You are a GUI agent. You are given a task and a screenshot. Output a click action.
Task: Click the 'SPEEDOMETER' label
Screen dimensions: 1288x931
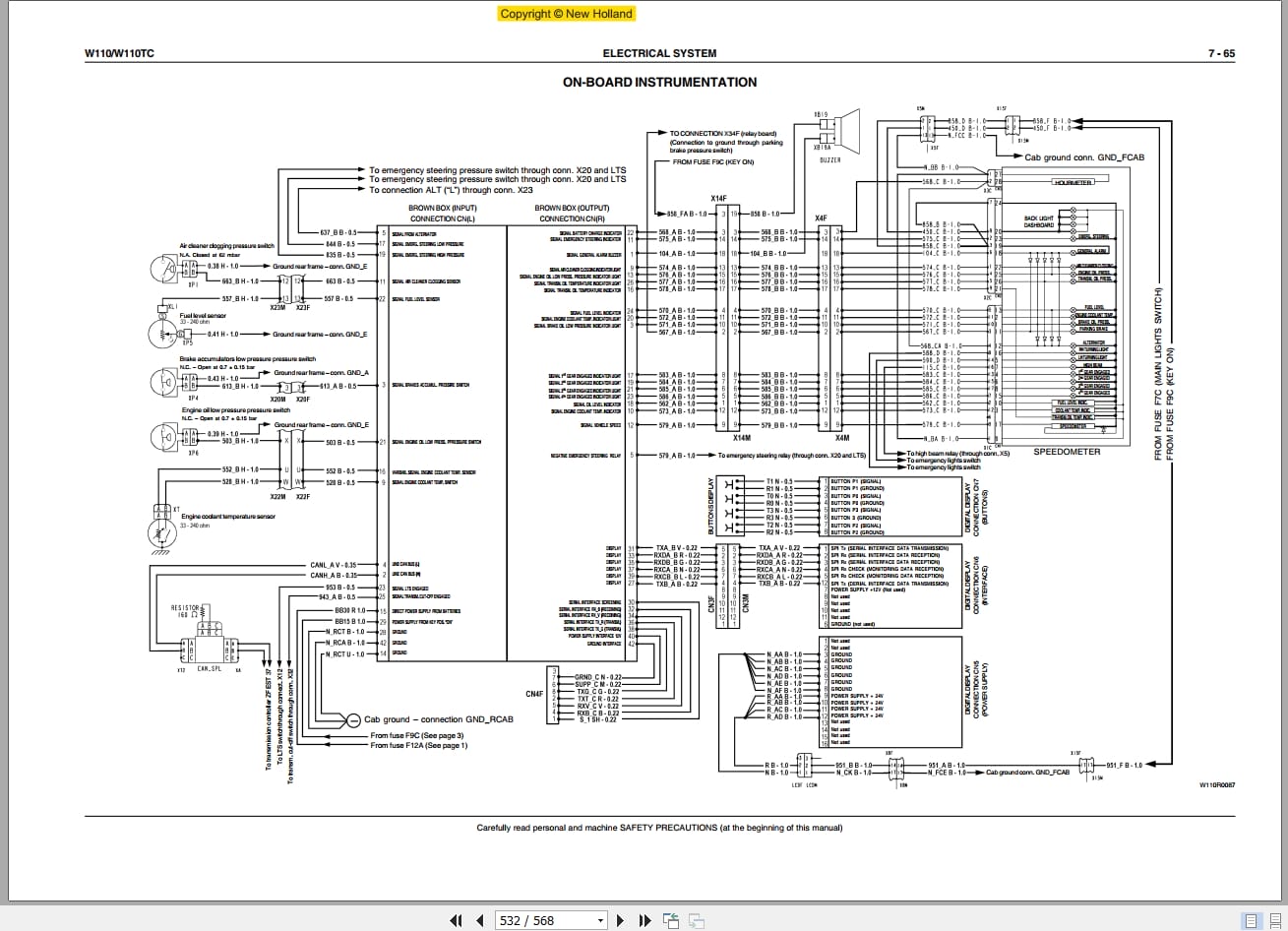(1067, 452)
